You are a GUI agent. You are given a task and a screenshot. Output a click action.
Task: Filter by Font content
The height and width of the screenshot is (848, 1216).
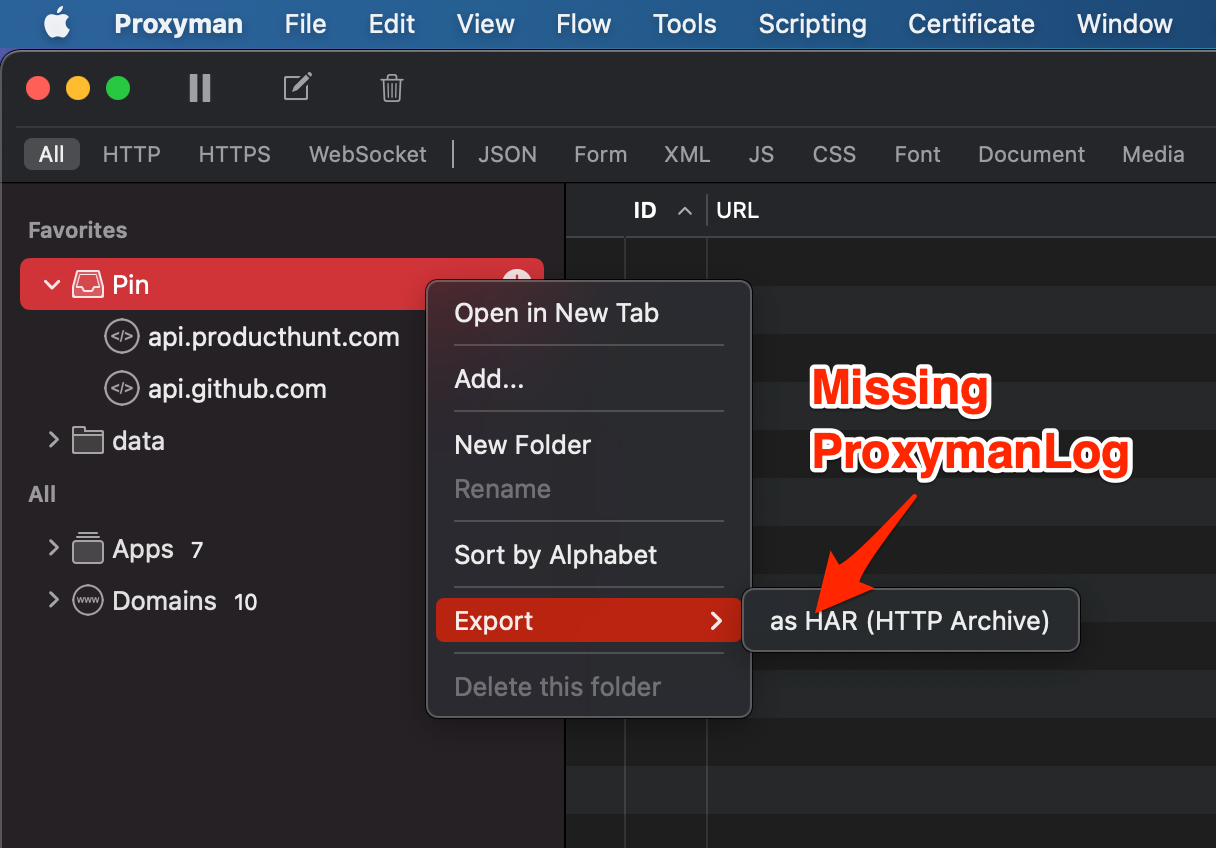tap(918, 154)
